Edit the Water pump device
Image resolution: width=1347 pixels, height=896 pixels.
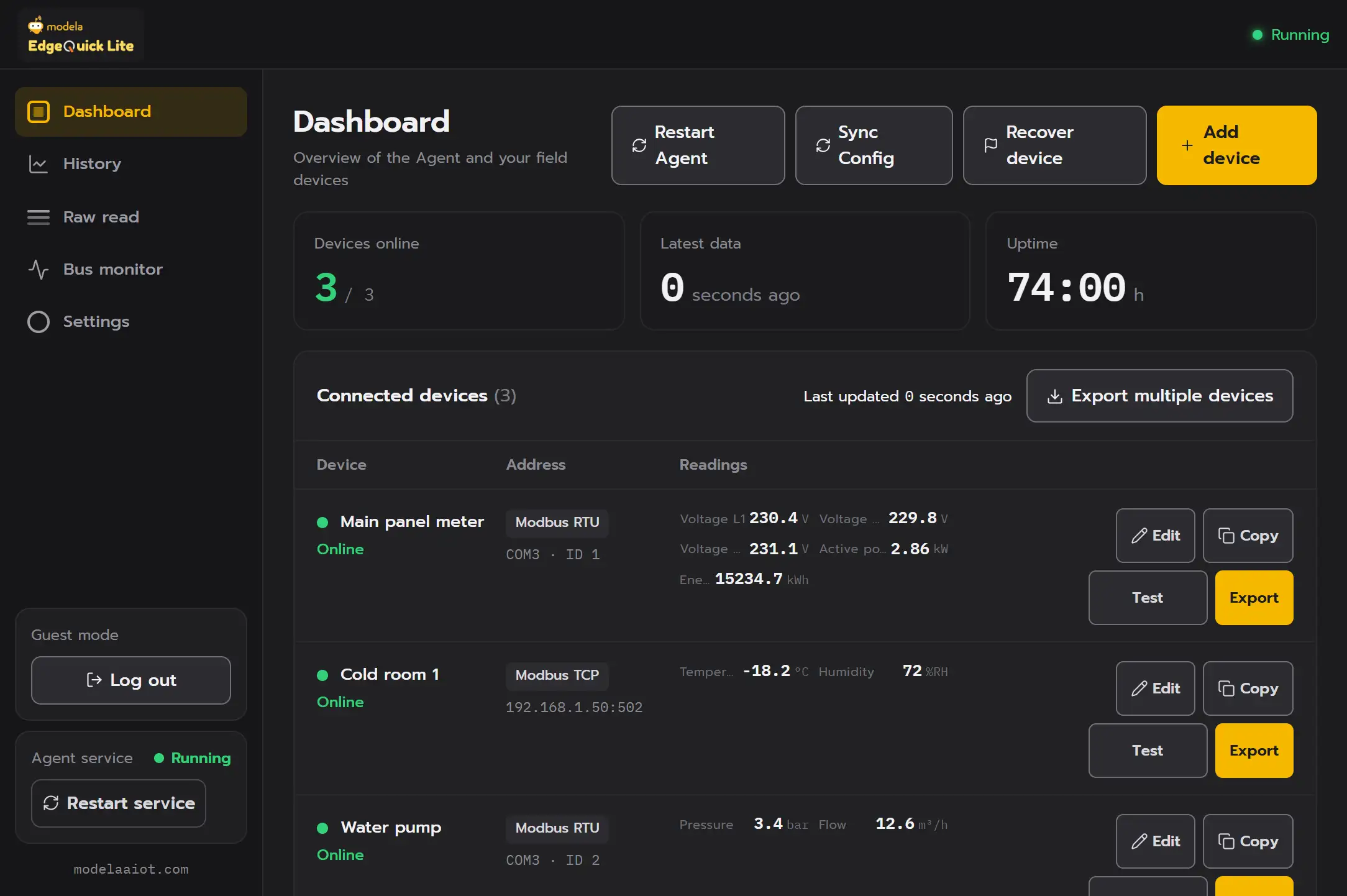[x=1155, y=841]
